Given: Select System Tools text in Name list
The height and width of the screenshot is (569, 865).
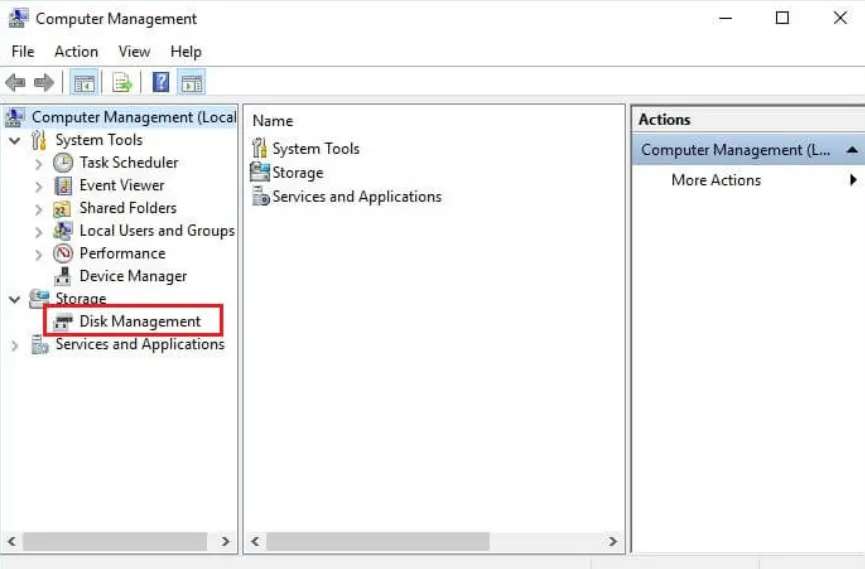Looking at the screenshot, I should pos(316,148).
